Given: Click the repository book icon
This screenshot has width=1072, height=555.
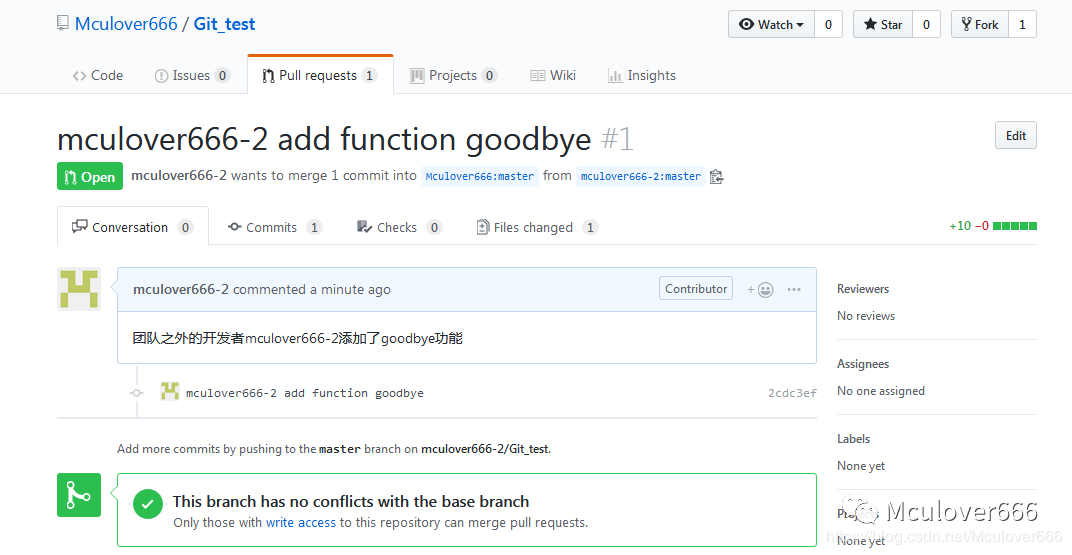Looking at the screenshot, I should (64, 23).
